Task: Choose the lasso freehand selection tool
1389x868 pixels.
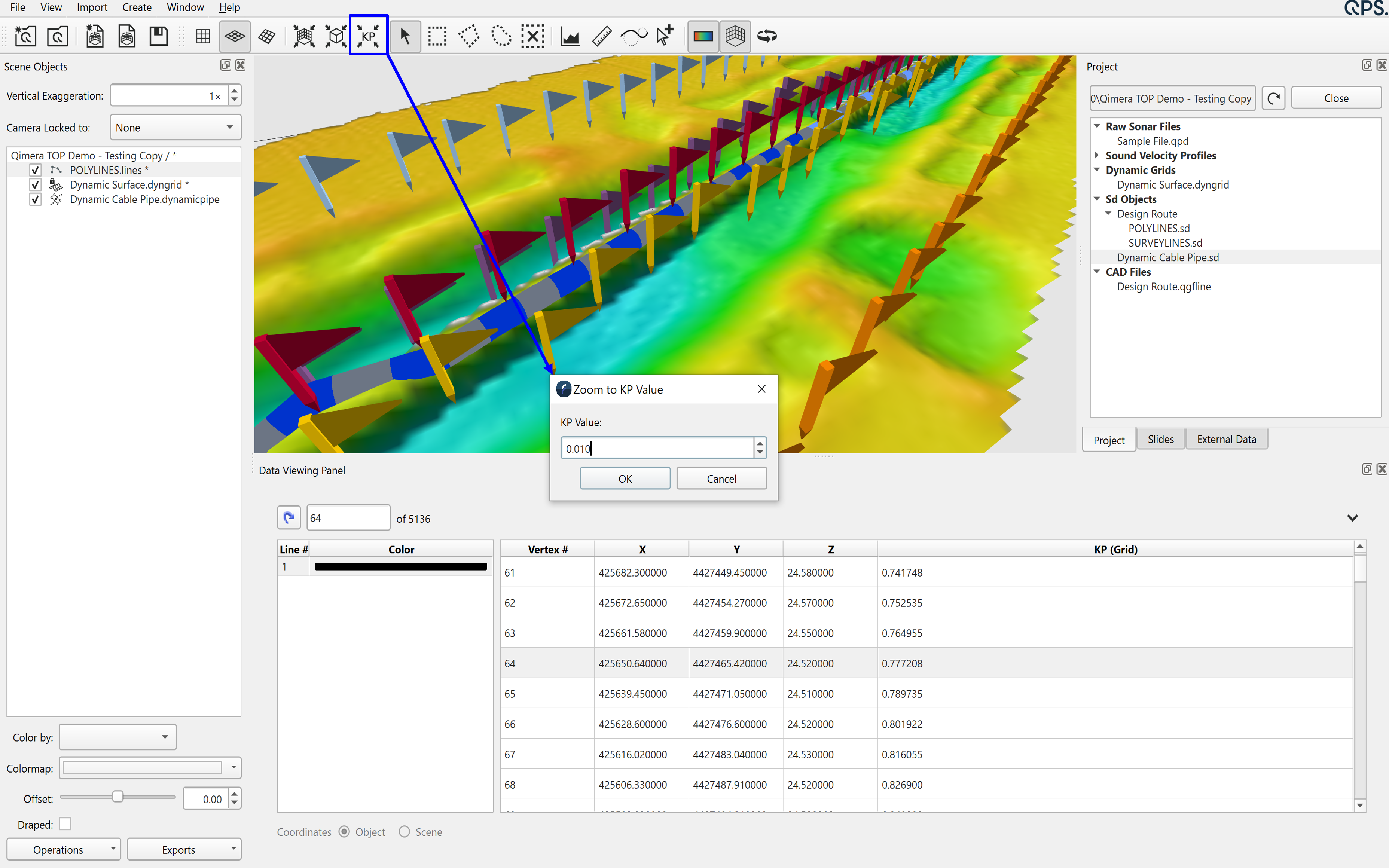Action: [501, 36]
